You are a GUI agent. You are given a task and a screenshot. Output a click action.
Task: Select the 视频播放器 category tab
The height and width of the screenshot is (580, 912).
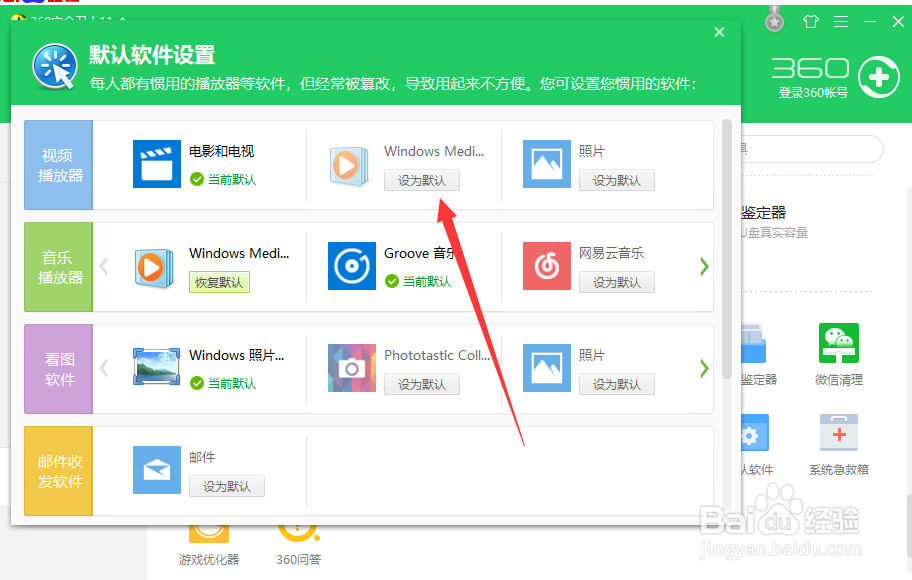[58, 165]
